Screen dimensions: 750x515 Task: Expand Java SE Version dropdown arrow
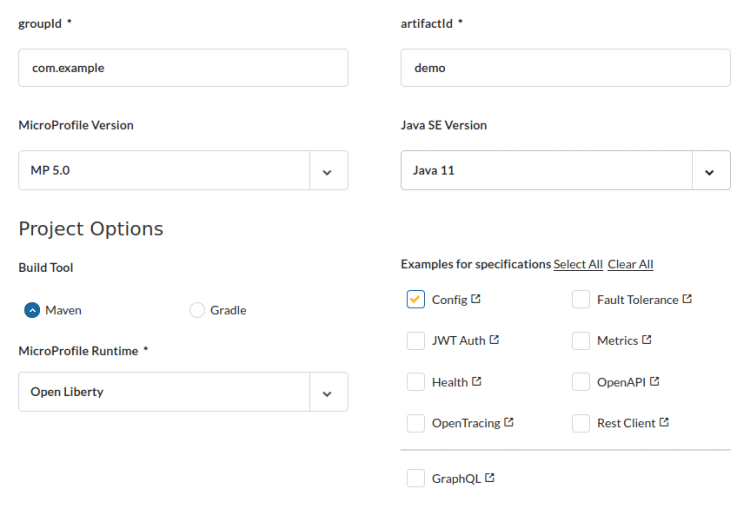coord(709,172)
